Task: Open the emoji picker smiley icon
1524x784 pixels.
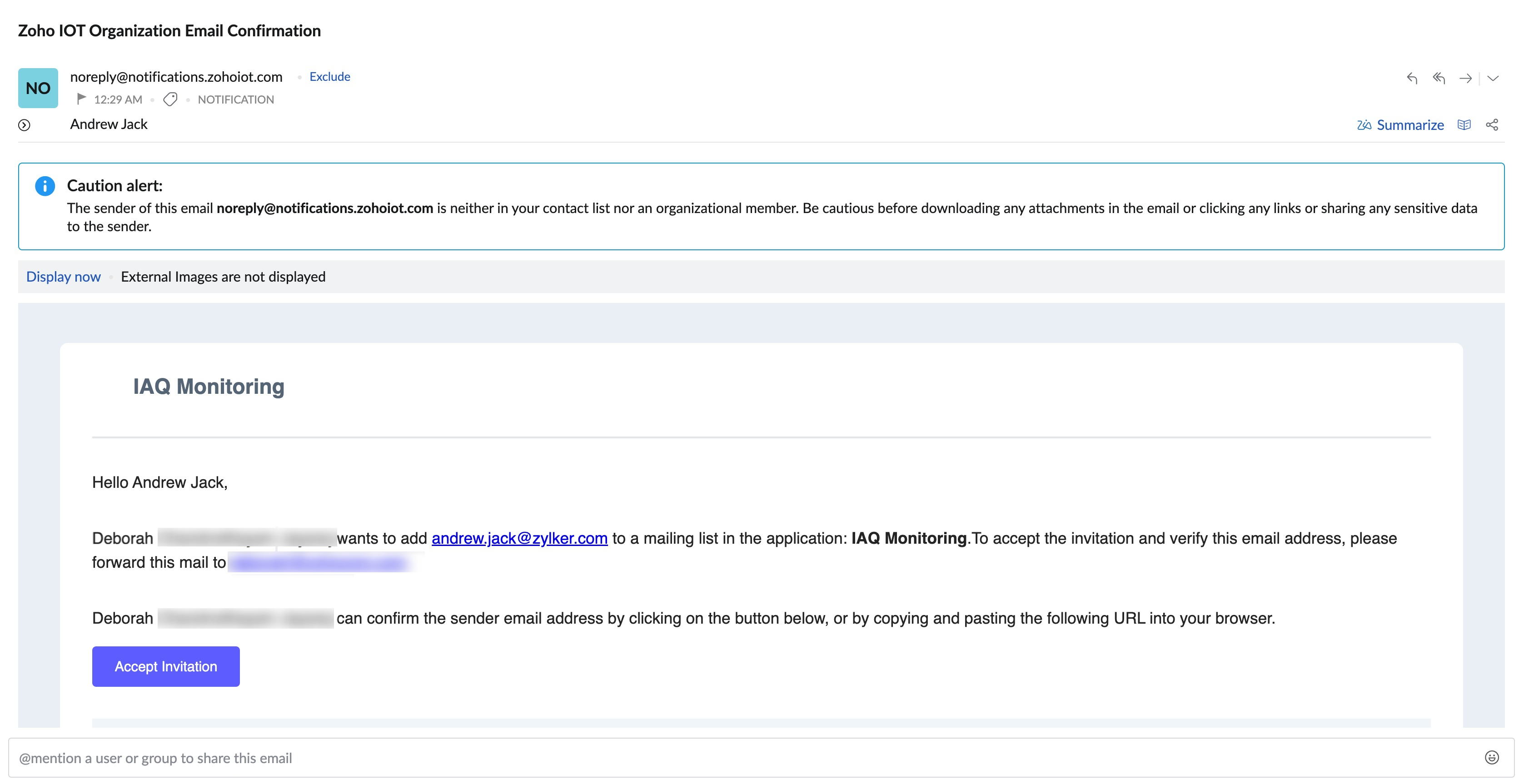Action: point(1492,758)
